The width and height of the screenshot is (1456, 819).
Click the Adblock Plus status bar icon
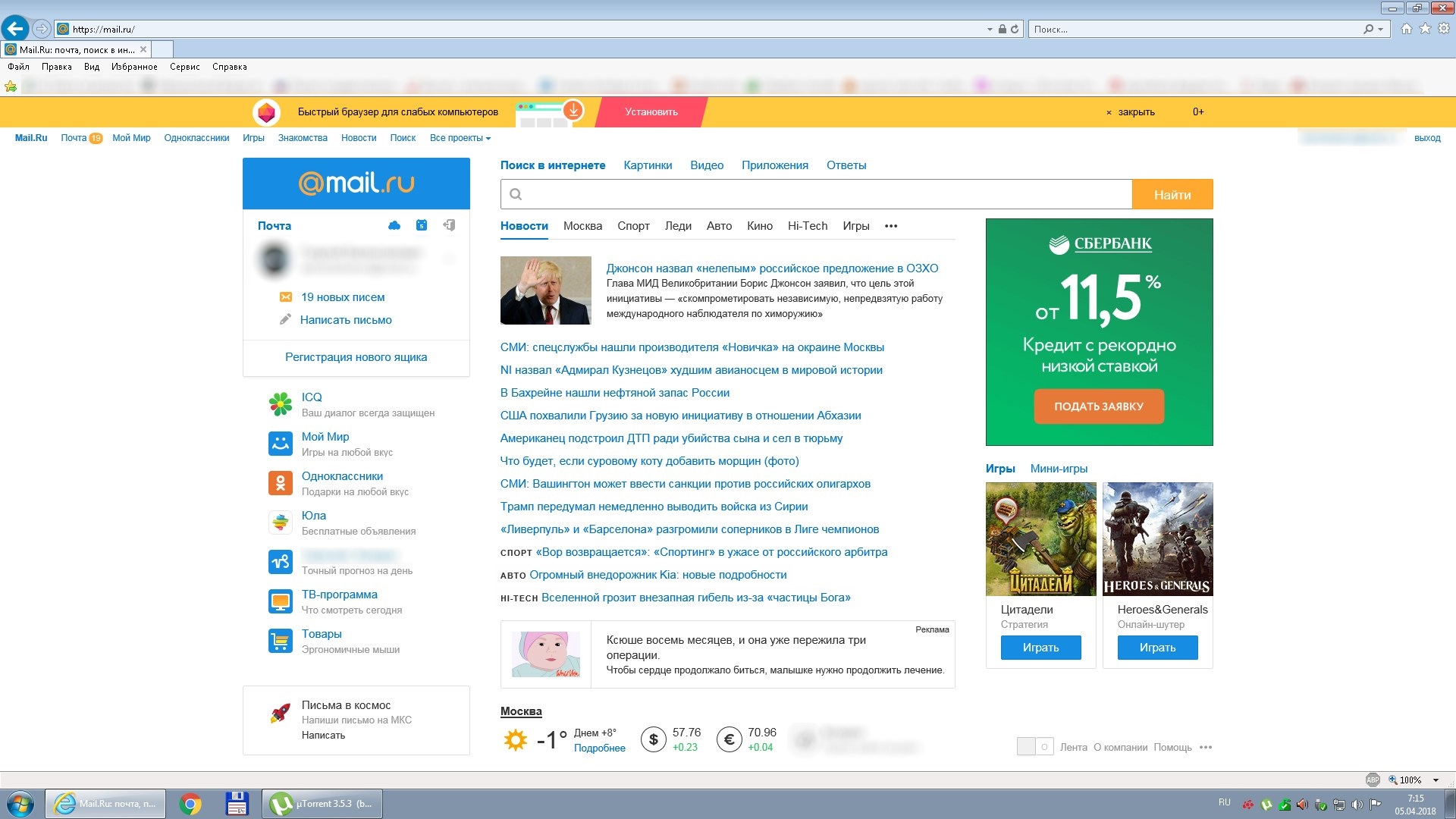(x=1373, y=780)
